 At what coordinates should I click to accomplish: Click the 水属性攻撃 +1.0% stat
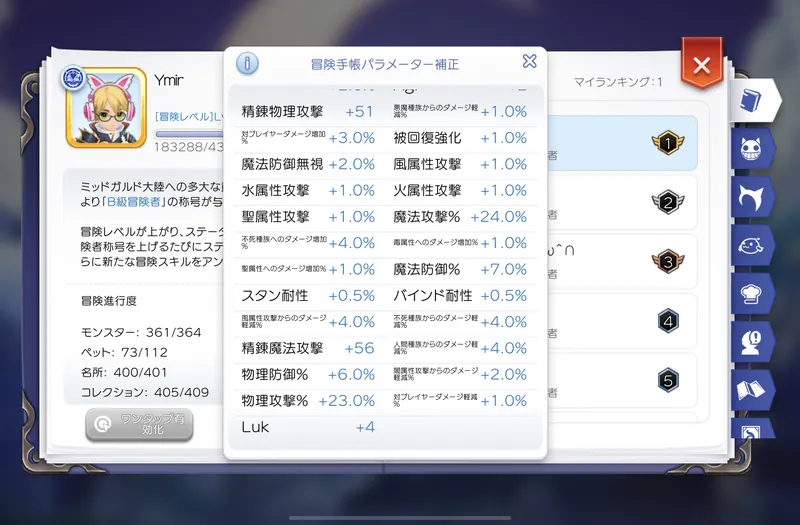[x=308, y=191]
